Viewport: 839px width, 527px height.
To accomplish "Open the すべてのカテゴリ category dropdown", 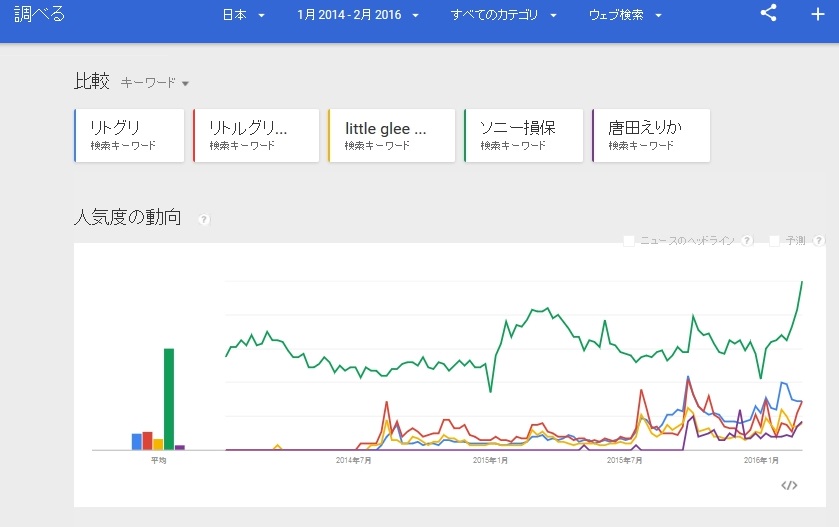I will click(x=503, y=15).
